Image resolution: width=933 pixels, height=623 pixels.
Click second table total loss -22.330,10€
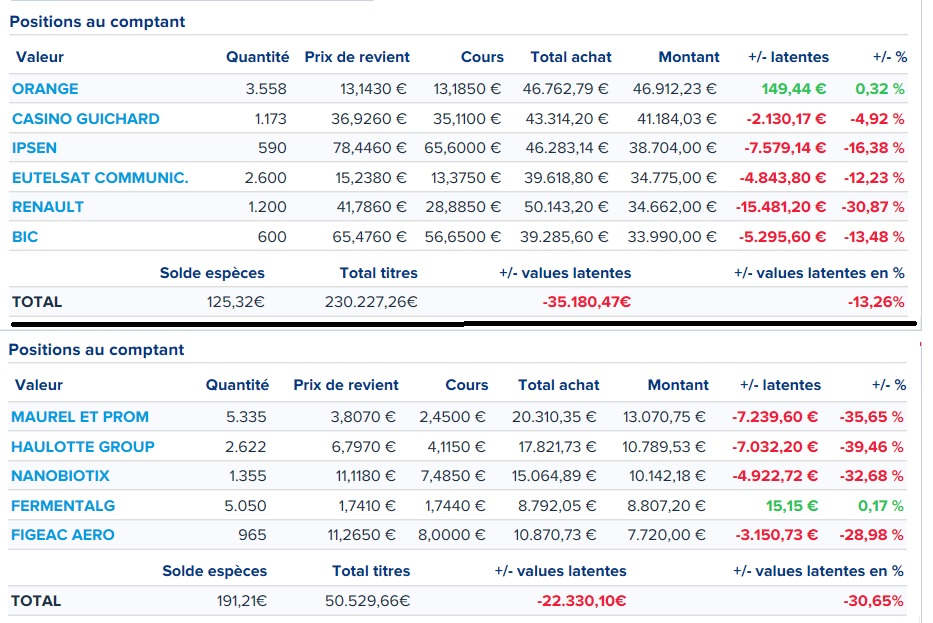[x=581, y=600]
